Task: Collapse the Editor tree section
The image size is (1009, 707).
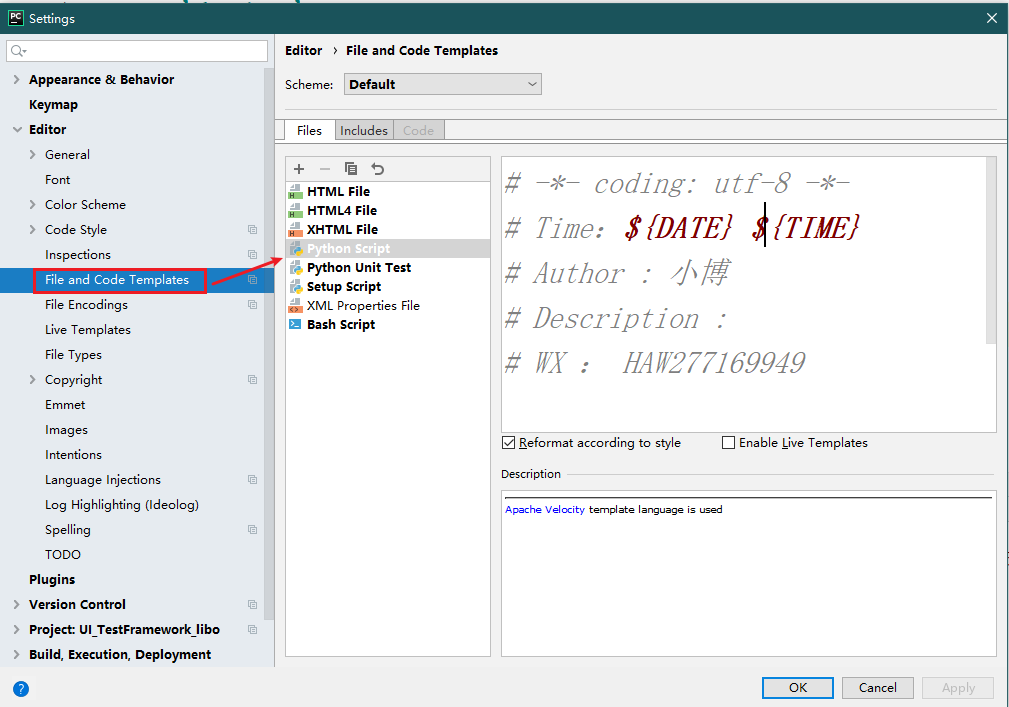Action: [17, 130]
